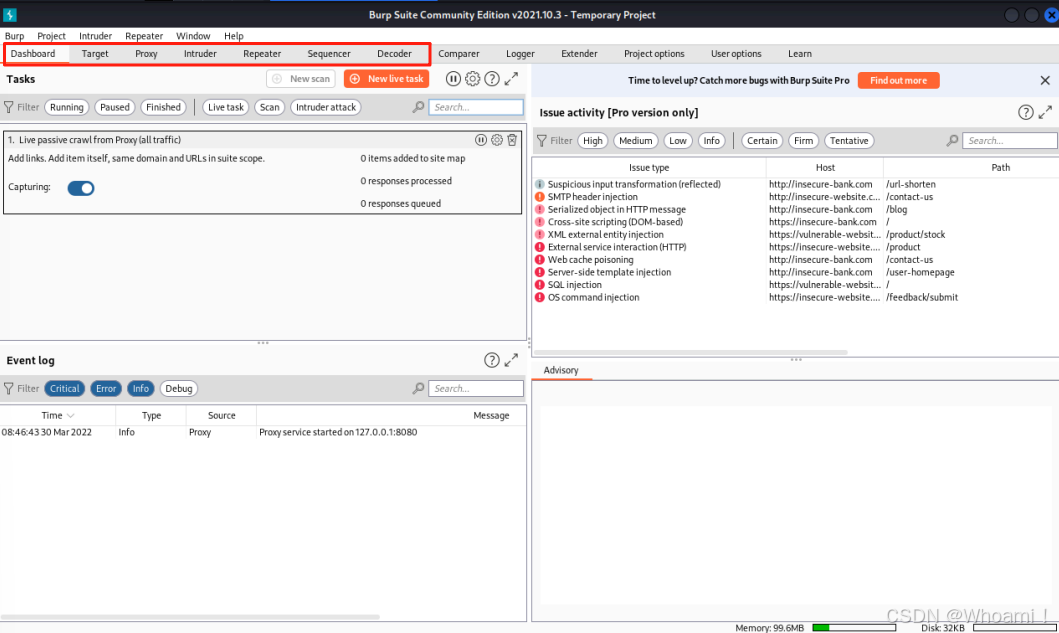
Task: Toggle the Medium severity issue filter
Action: pyautogui.click(x=636, y=141)
